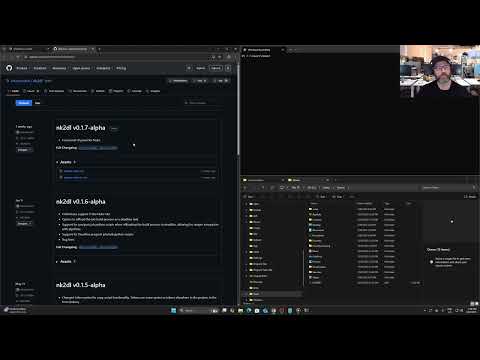Image resolution: width=480 pixels, height=360 pixels.
Task: Click the File Explorer search box
Action: tap(447, 188)
